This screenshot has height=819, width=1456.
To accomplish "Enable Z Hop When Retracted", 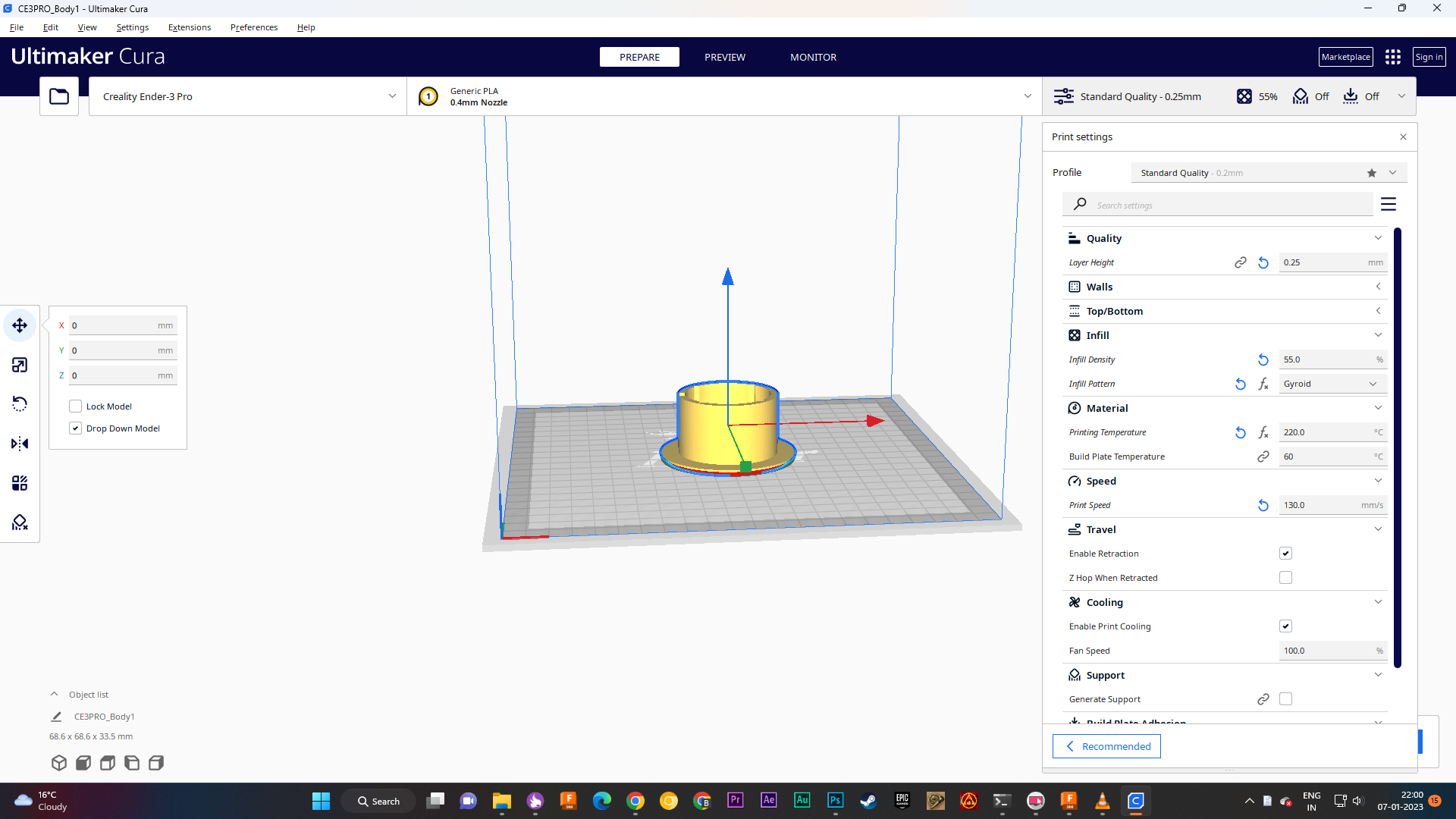I will (x=1285, y=577).
